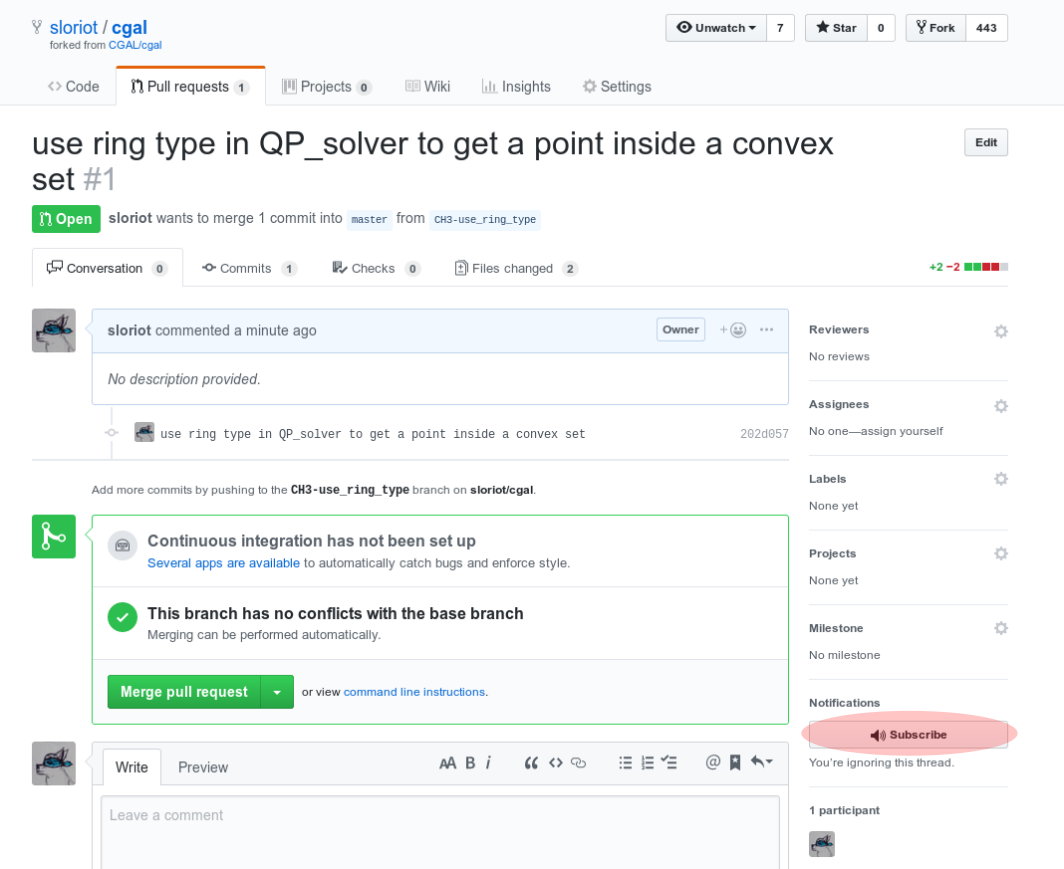View the 0 stargazers count
Image resolution: width=1064 pixels, height=869 pixels.
click(881, 28)
